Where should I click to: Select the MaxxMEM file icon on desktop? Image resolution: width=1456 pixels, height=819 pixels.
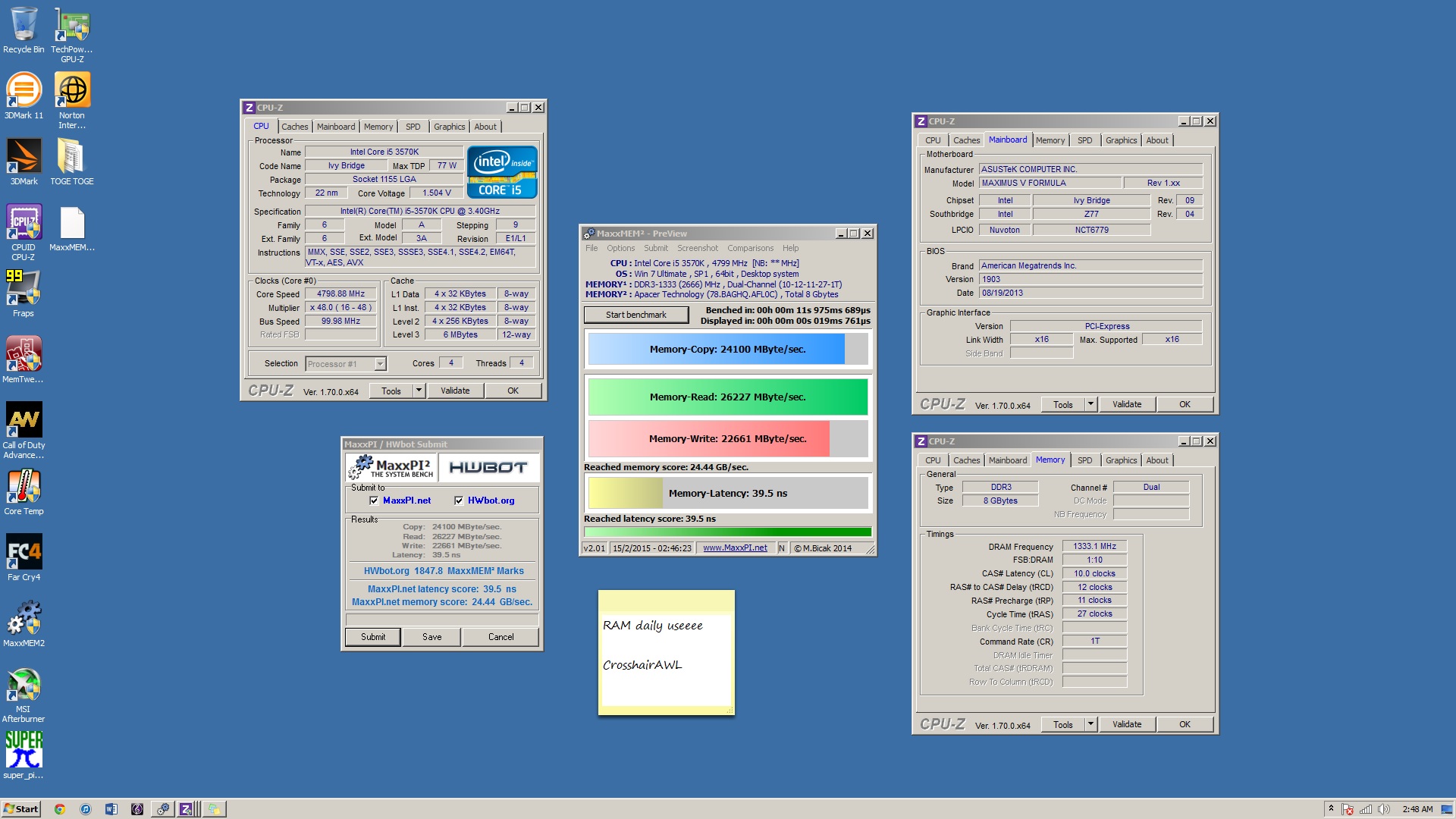coord(72,228)
